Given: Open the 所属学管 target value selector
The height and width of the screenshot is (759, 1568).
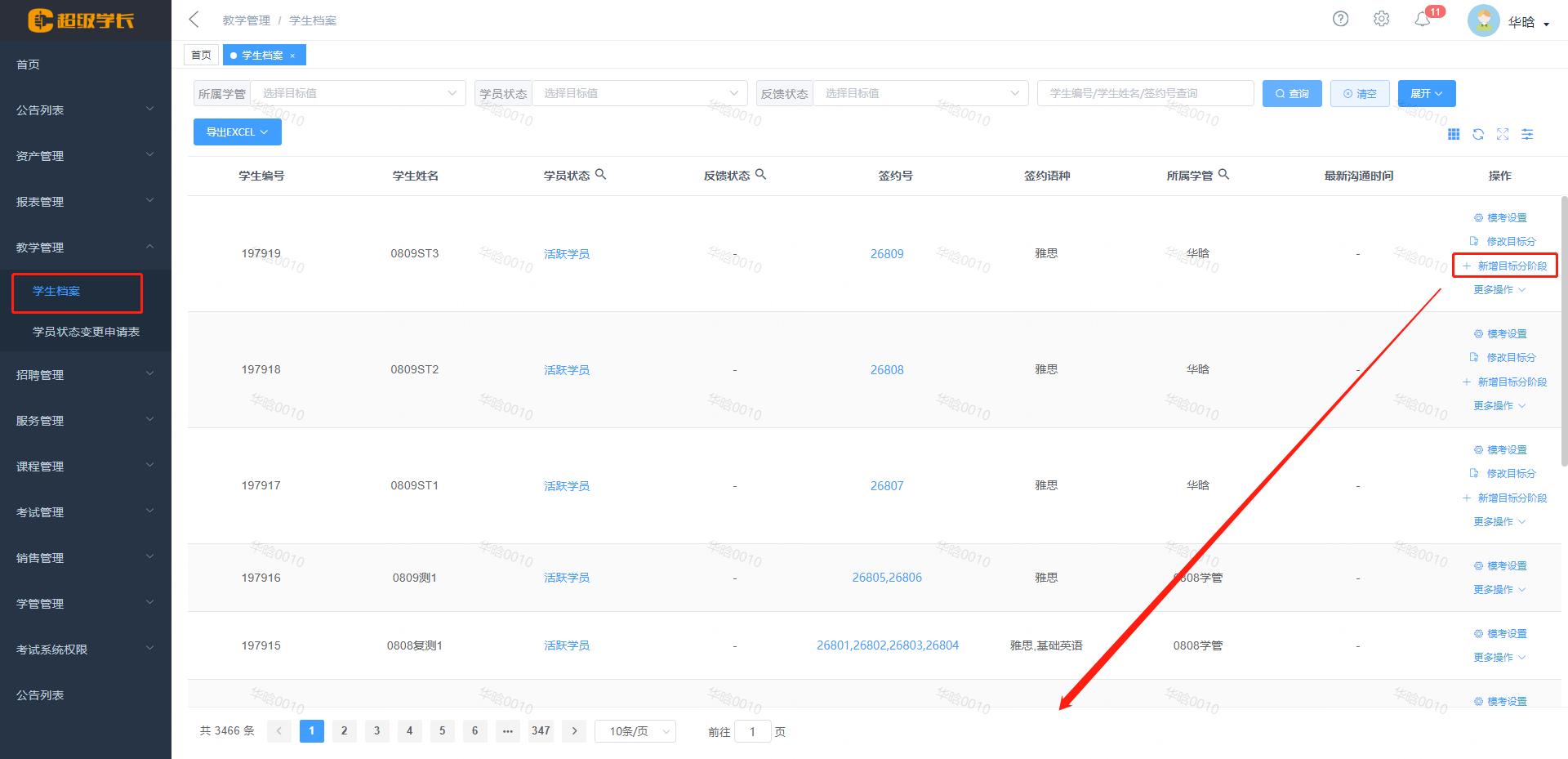Looking at the screenshot, I should tap(358, 92).
